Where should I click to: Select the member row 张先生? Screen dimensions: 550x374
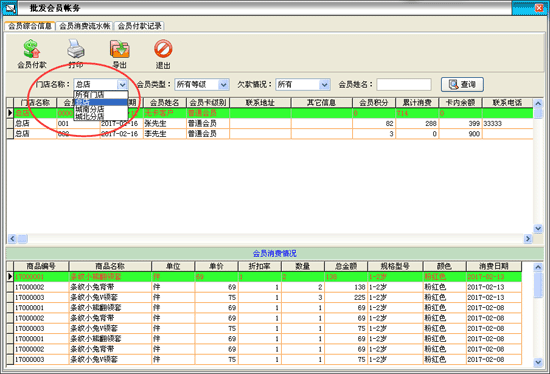pos(270,123)
